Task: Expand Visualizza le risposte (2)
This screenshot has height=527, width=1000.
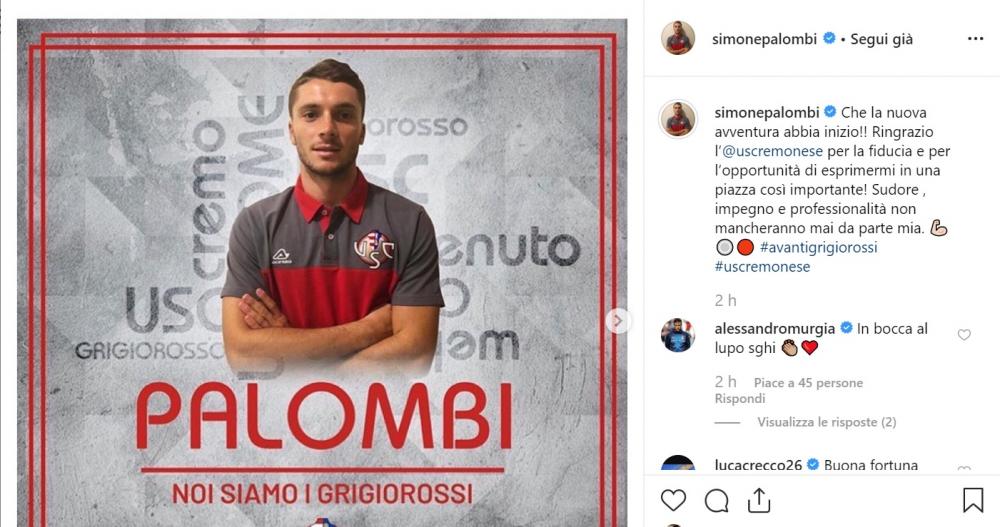Action: (x=827, y=422)
